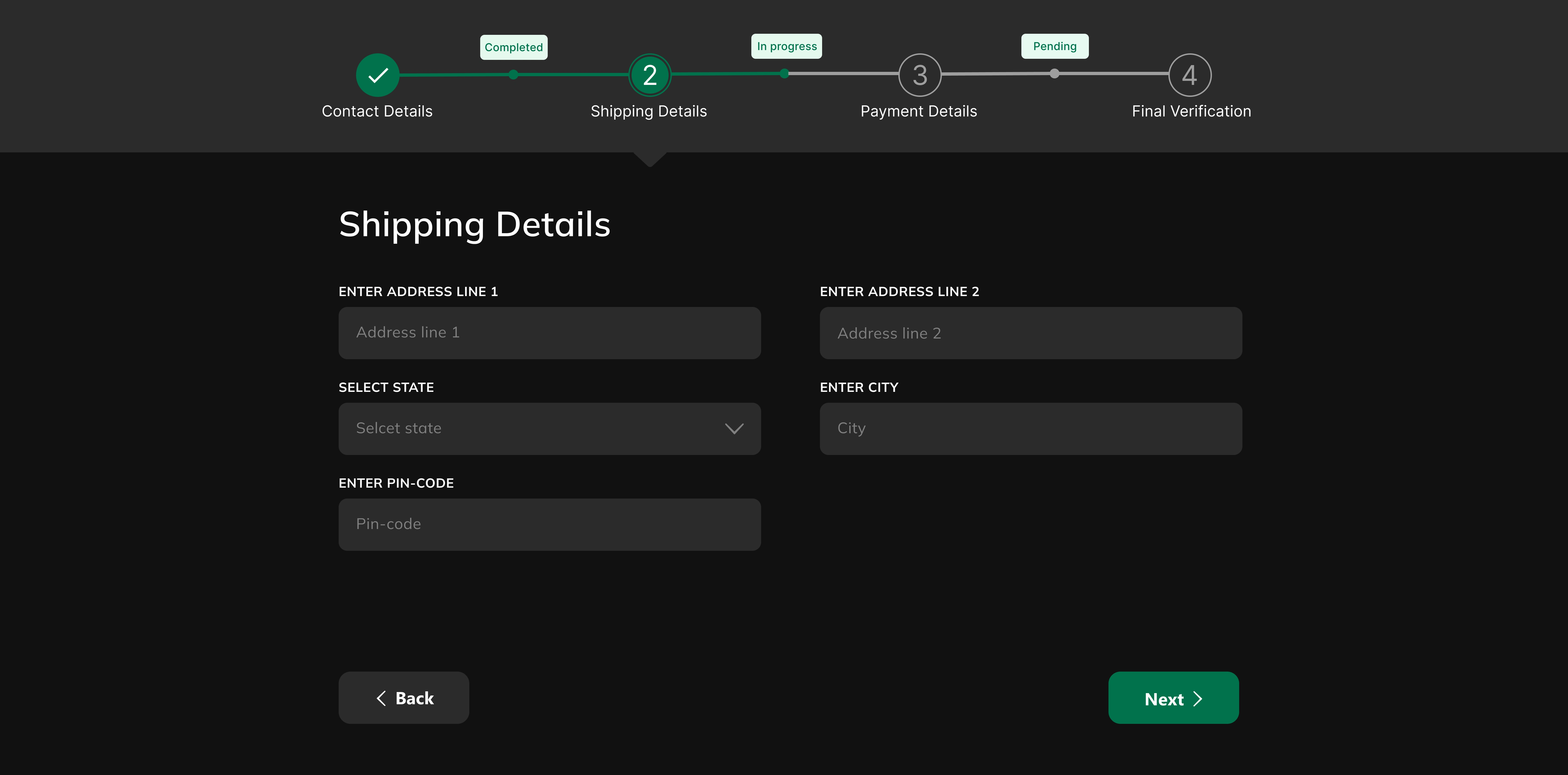The height and width of the screenshot is (775, 1568).
Task: Jump to step 4 circle
Action: tap(1189, 75)
